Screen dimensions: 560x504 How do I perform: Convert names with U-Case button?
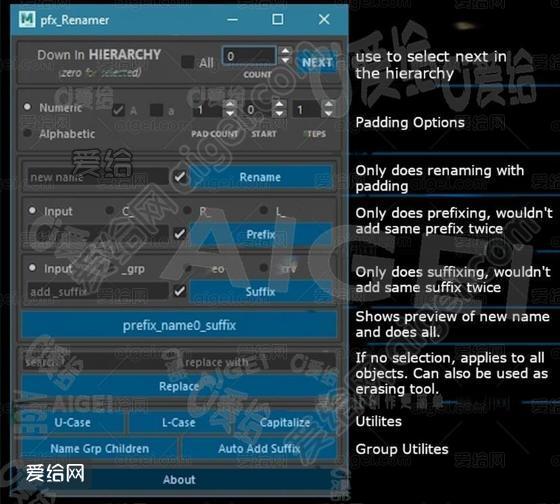pos(73,423)
